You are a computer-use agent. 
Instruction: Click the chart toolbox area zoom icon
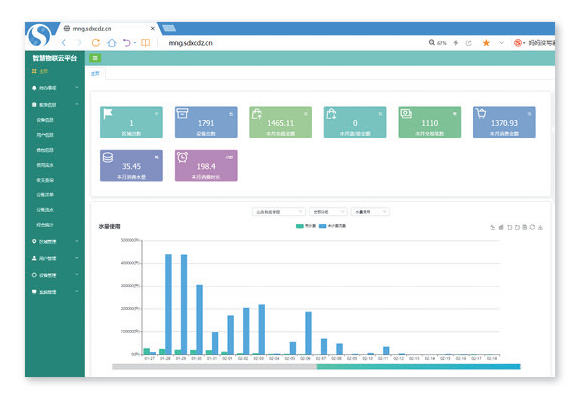pos(510,227)
